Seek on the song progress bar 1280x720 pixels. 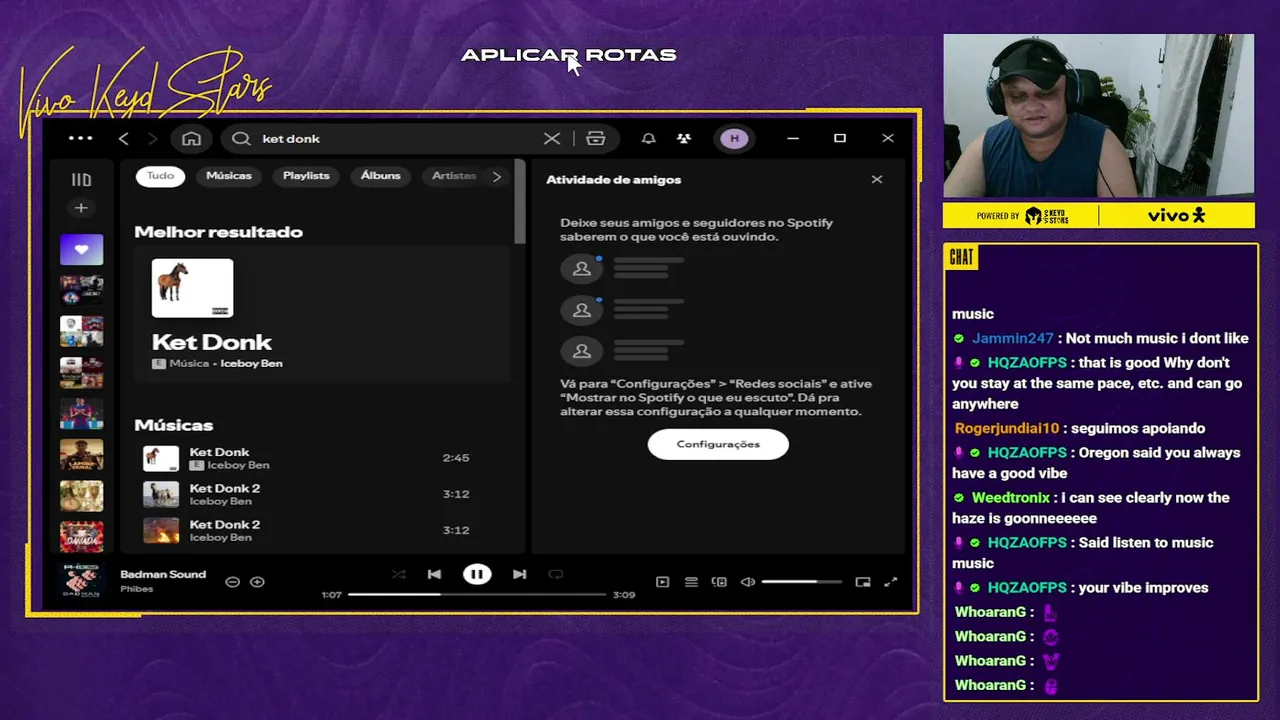point(477,594)
